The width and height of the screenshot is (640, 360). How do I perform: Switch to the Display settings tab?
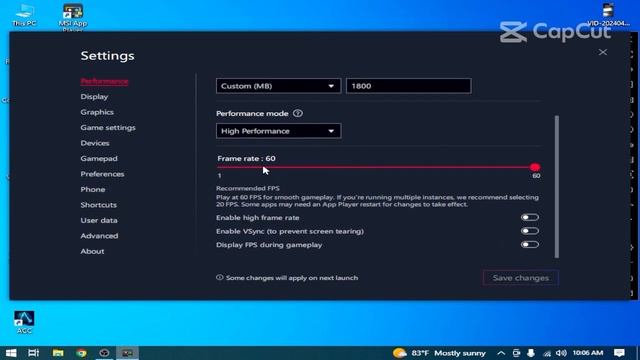coord(94,97)
